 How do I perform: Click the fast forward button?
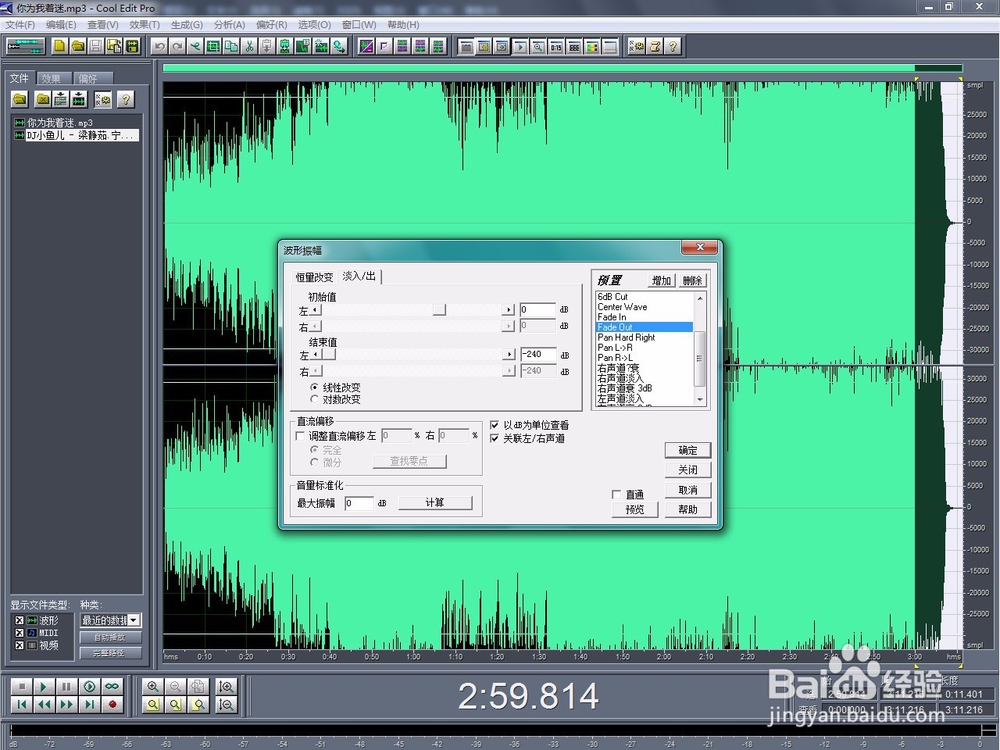(x=66, y=705)
